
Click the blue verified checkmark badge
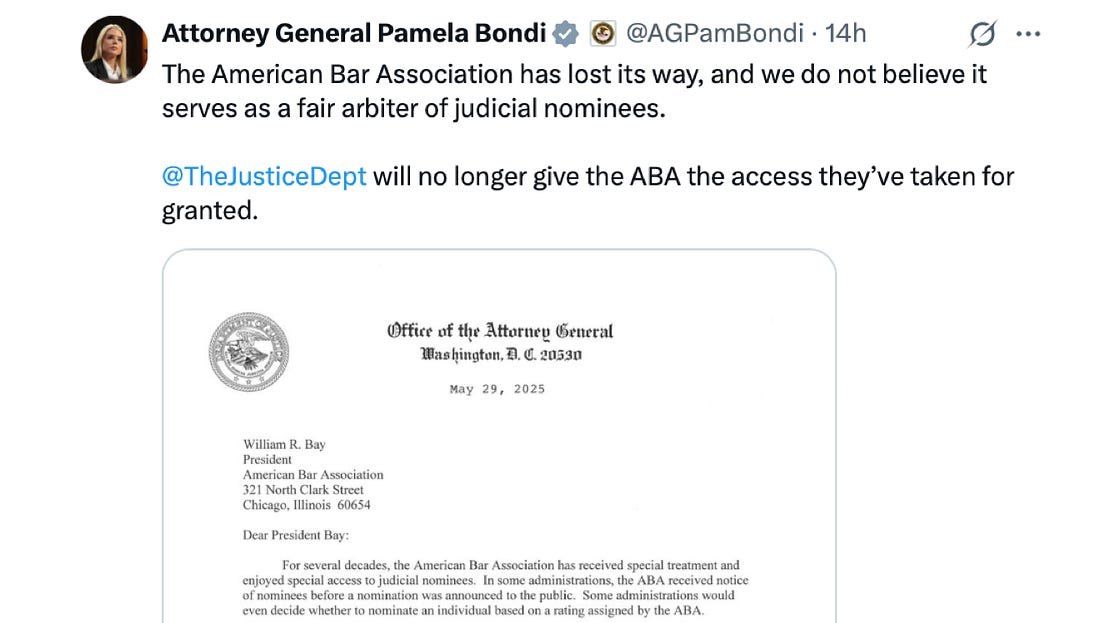(566, 34)
